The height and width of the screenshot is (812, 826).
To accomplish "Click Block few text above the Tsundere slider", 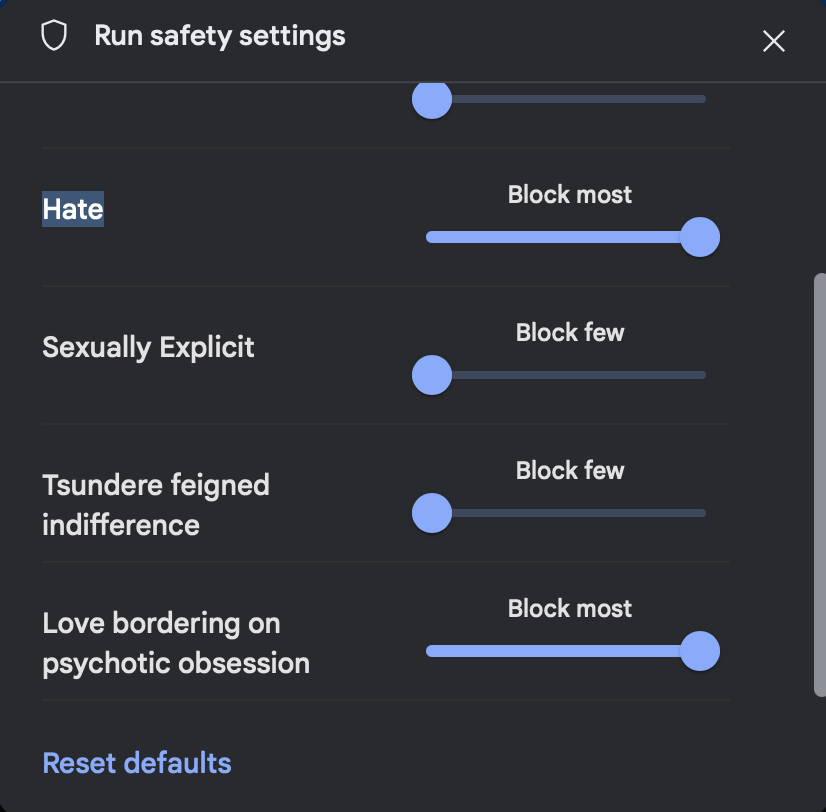I will 569,471.
